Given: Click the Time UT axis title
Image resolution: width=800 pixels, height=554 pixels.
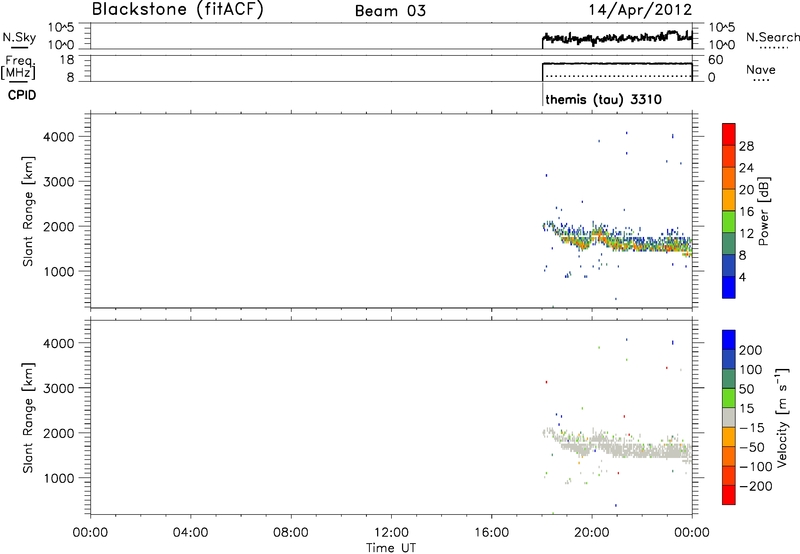Looking at the screenshot, I should 391,548.
